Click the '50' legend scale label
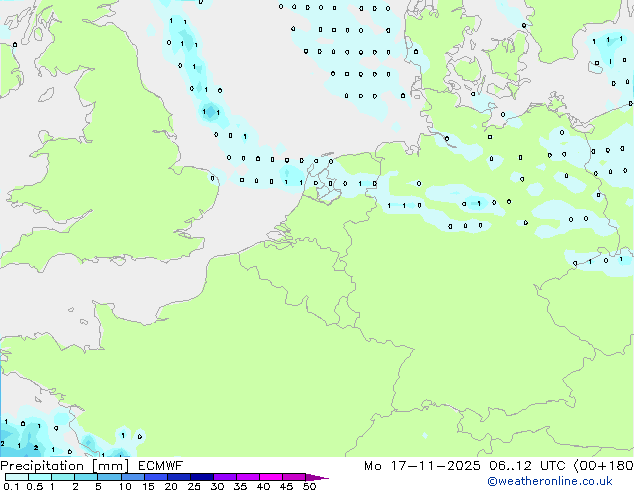 coord(309,486)
